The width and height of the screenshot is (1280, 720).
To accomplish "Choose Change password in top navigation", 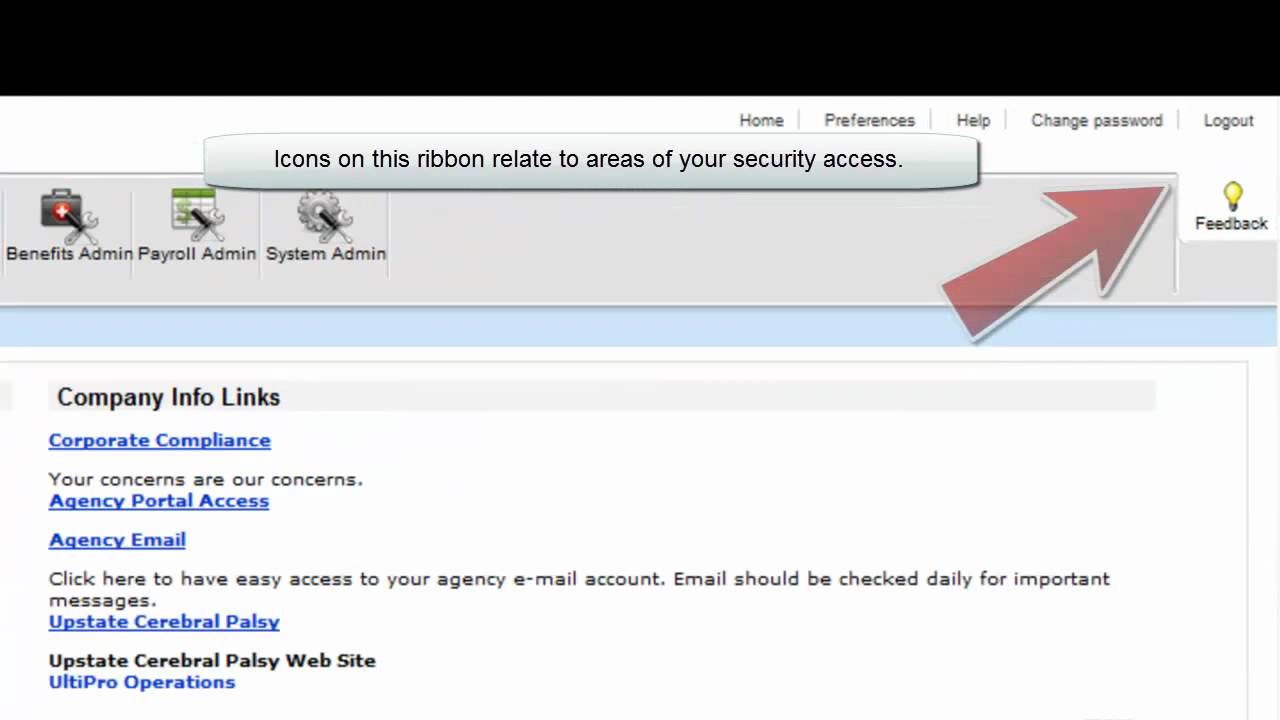I will point(1097,120).
